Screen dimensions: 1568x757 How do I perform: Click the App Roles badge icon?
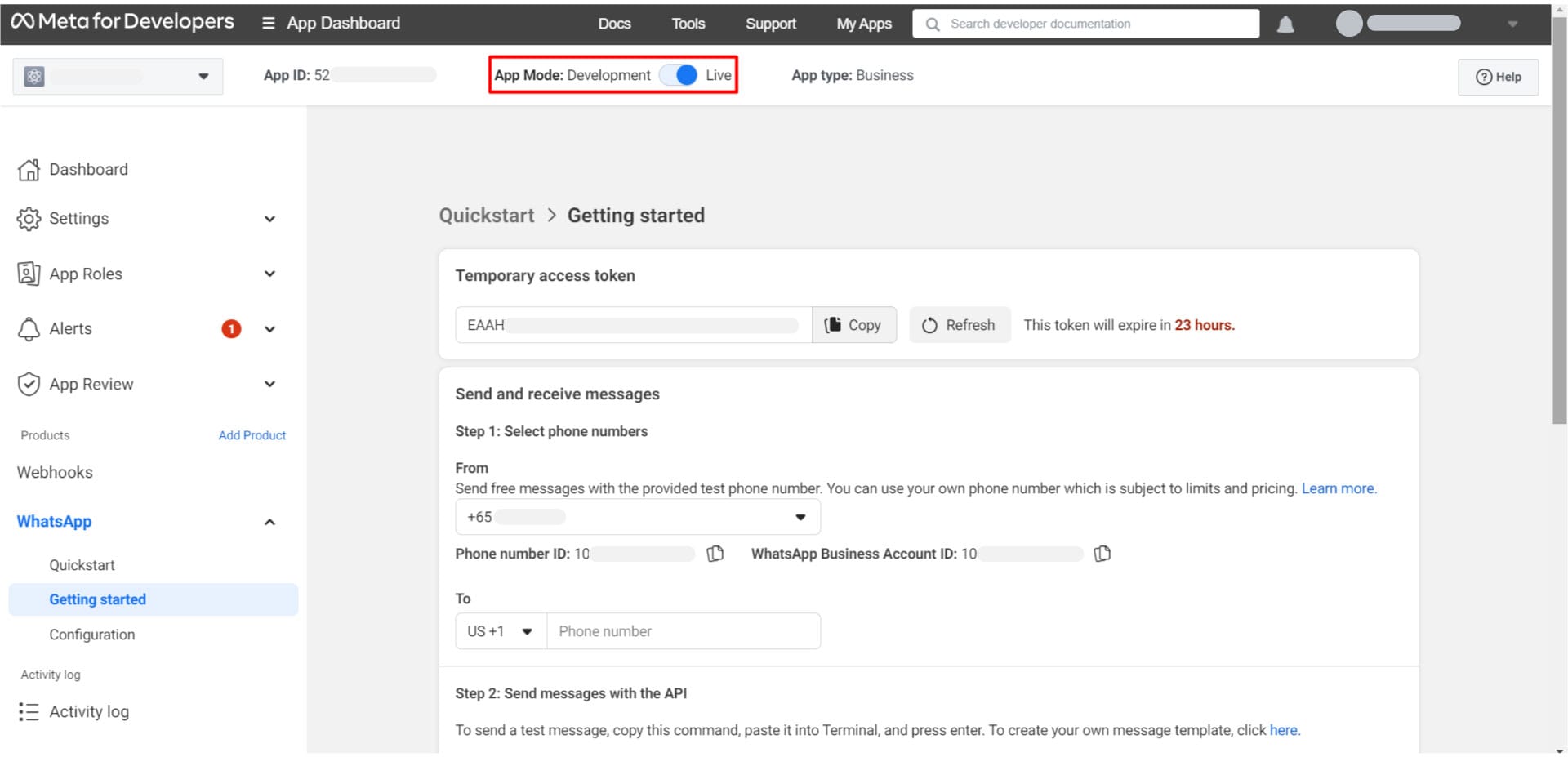tap(29, 274)
